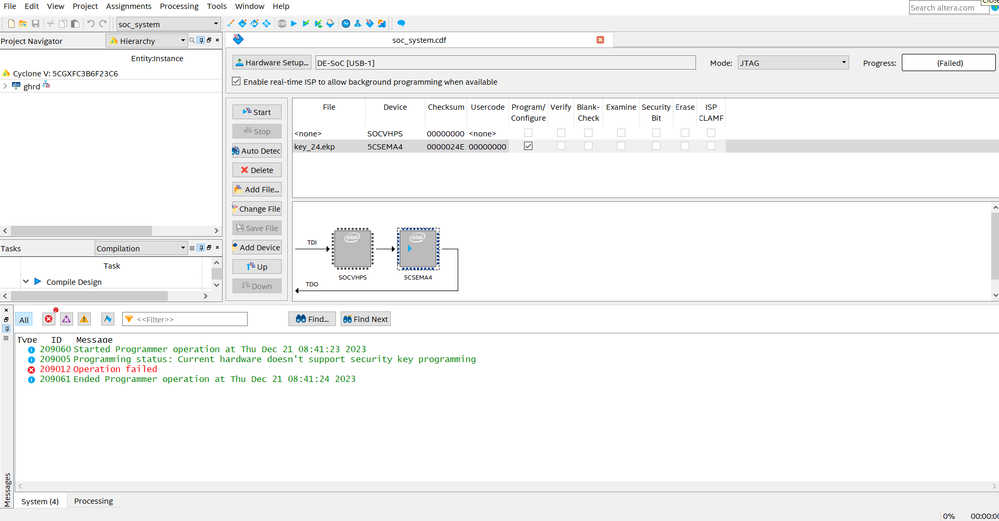Click the New File toolbar icon
Viewport: 999px width, 521px height.
coord(10,23)
